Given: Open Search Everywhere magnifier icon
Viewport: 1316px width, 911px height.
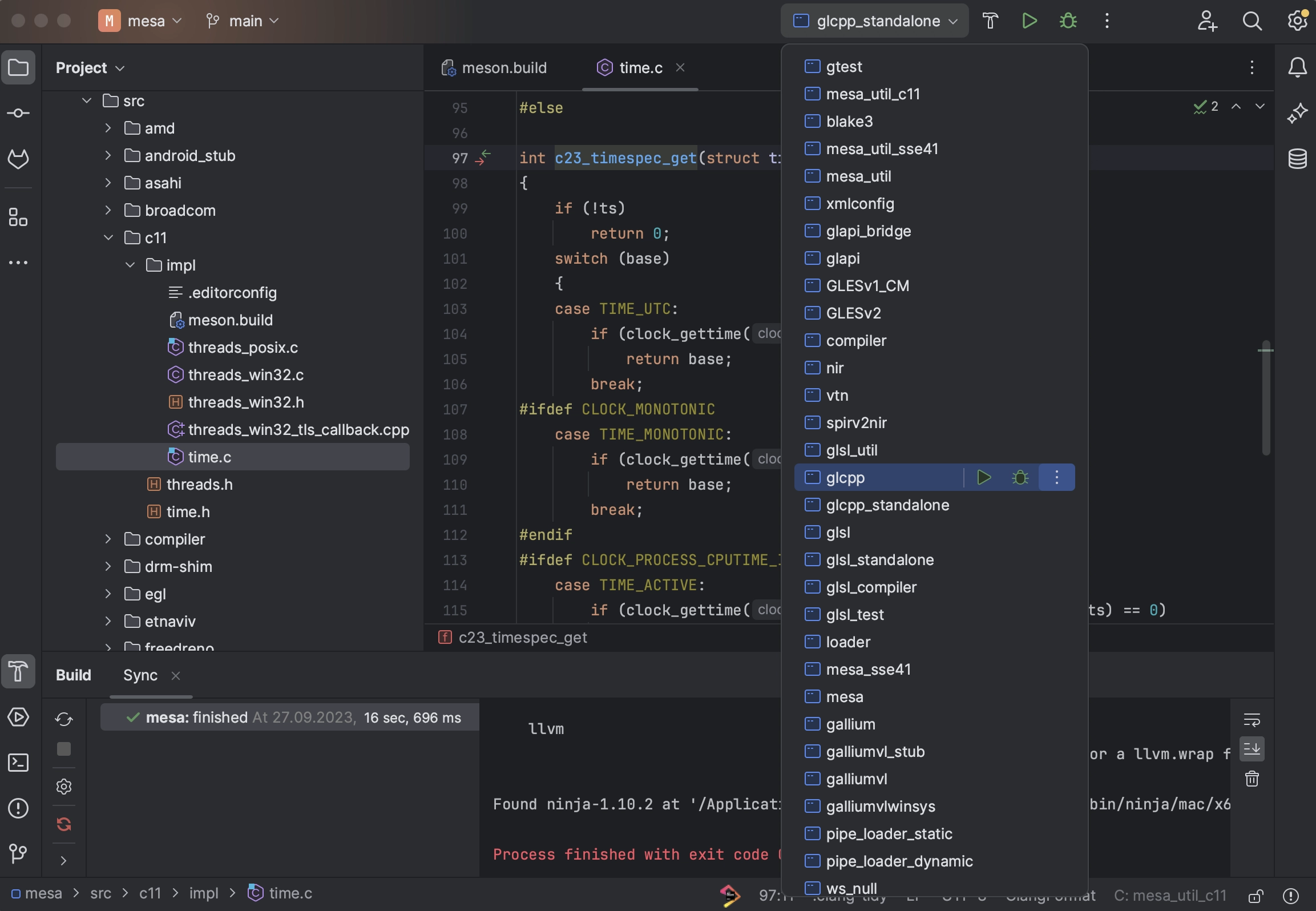Looking at the screenshot, I should [x=1252, y=21].
